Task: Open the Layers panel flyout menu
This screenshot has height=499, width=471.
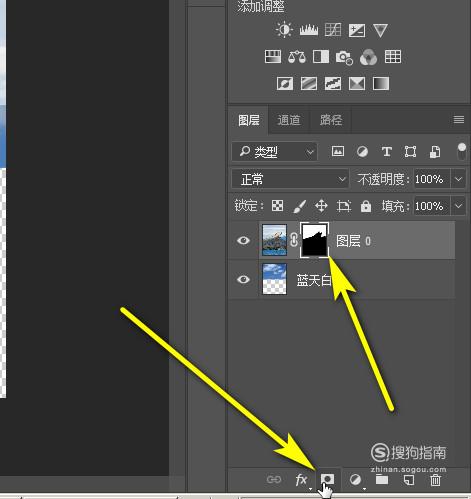Action: tap(459, 119)
